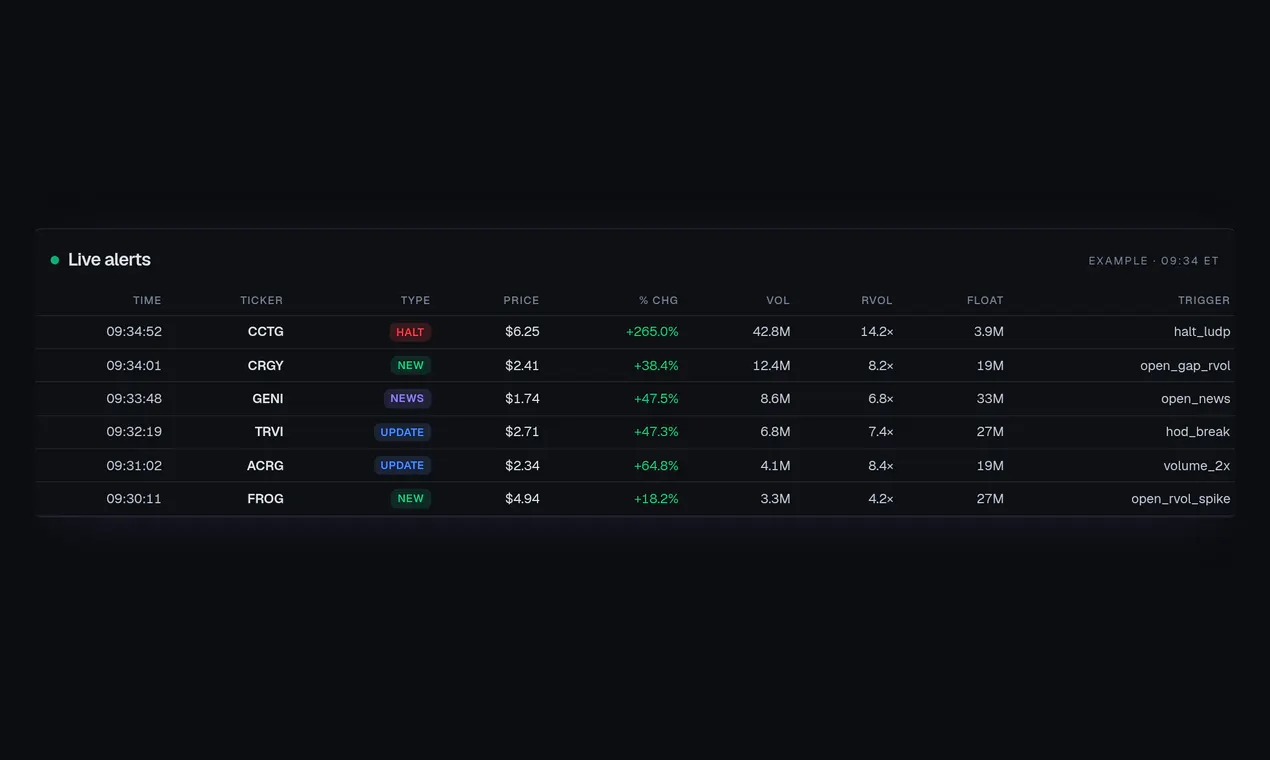Screen dimensions: 1270x760
Task: Click the +64.8% change value
Action: click(656, 466)
